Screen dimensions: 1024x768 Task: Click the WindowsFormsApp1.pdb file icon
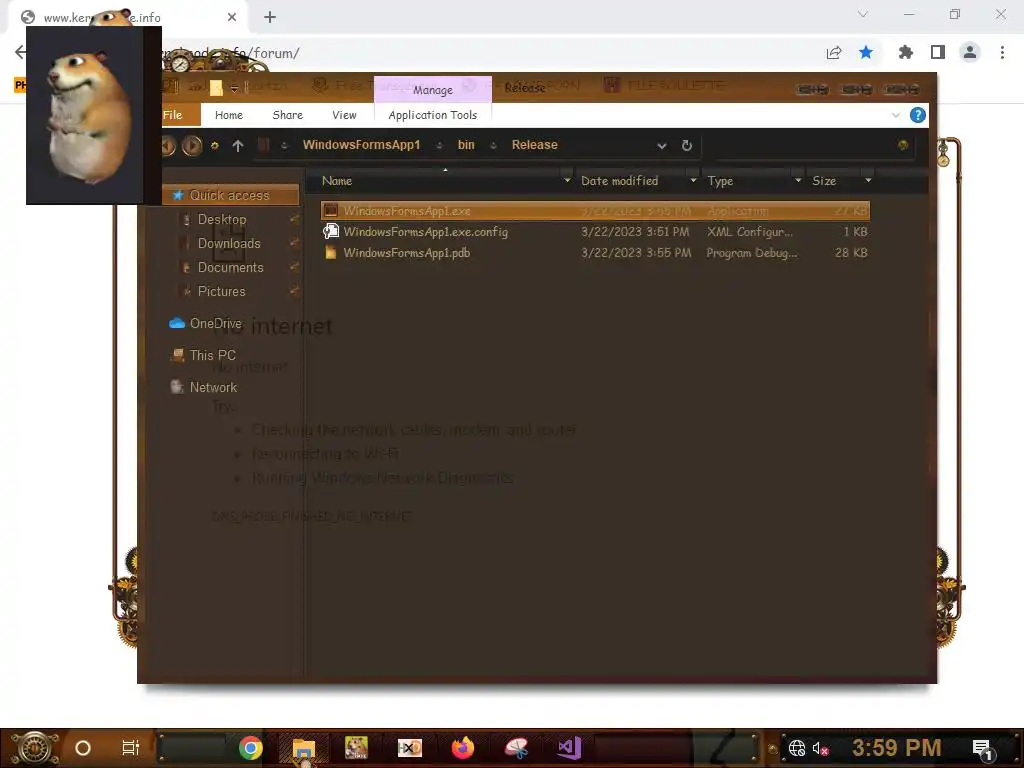pos(331,252)
